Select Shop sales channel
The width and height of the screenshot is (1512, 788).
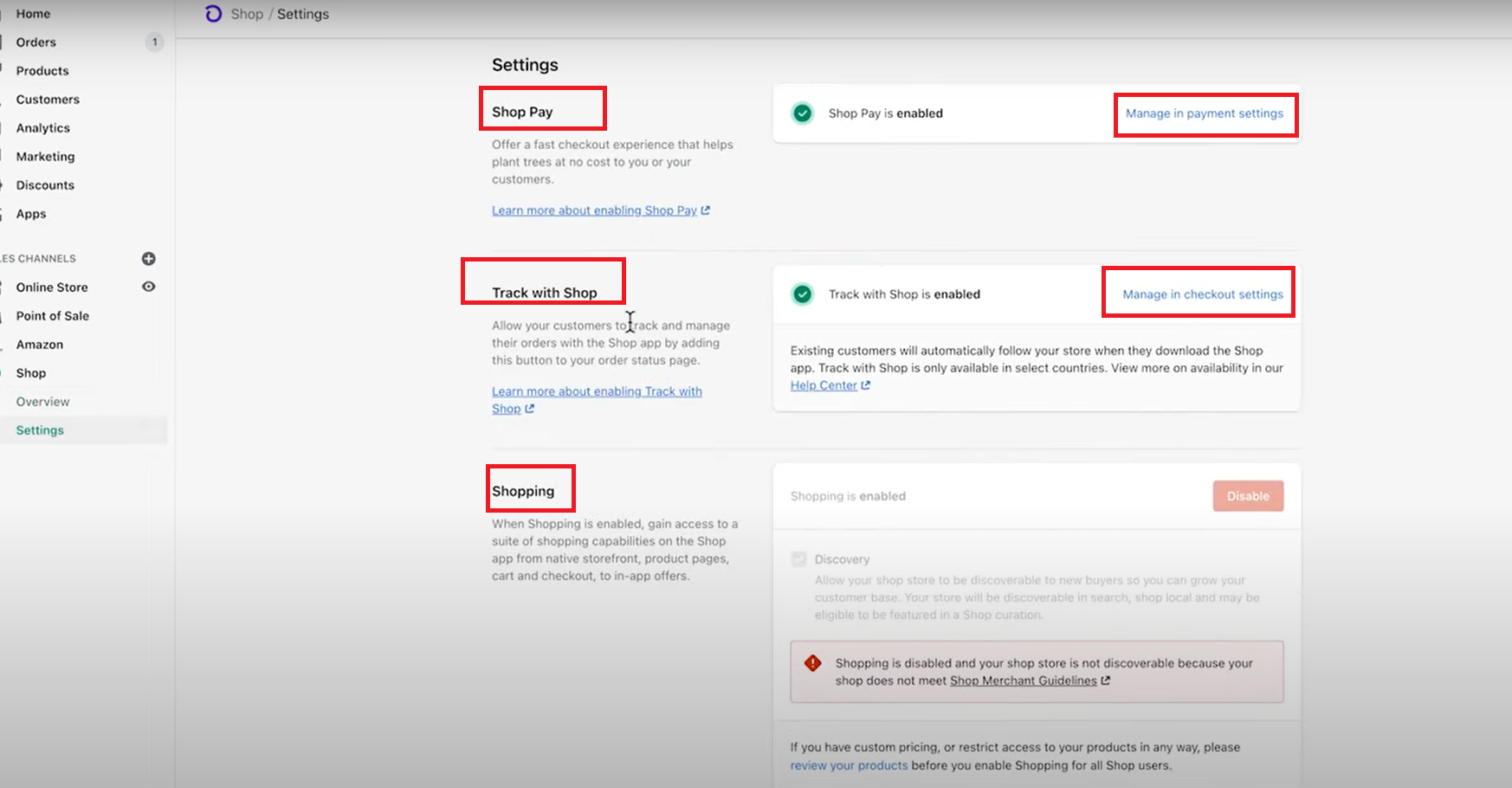tap(31, 373)
